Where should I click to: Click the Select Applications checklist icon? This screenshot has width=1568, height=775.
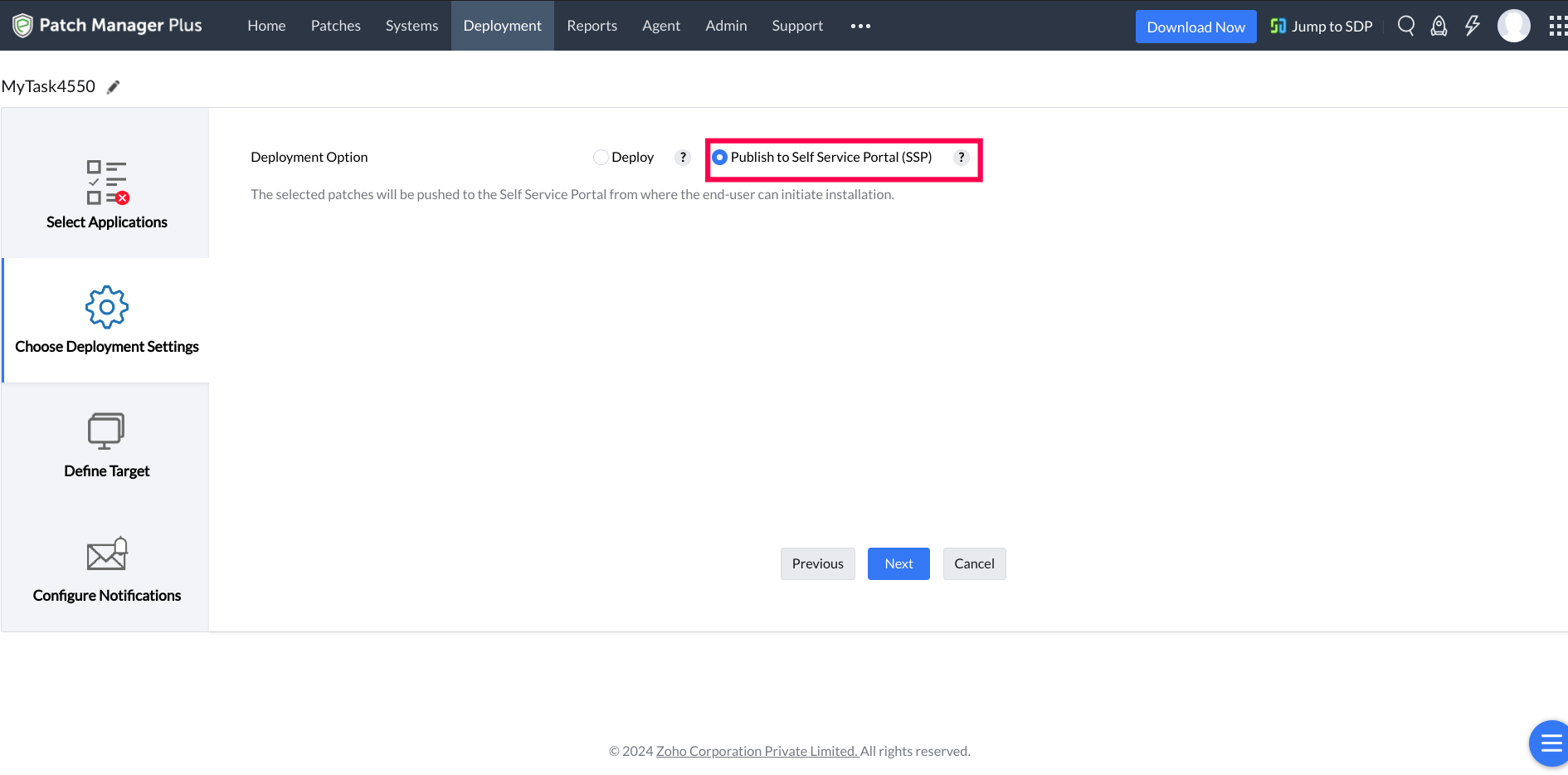[107, 183]
